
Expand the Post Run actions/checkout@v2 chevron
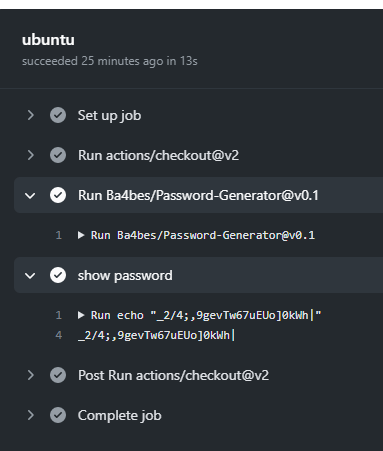(30, 375)
